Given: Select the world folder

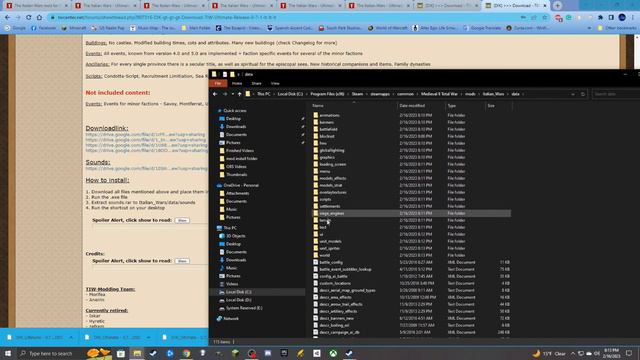Looking at the screenshot, I should [x=324, y=256].
